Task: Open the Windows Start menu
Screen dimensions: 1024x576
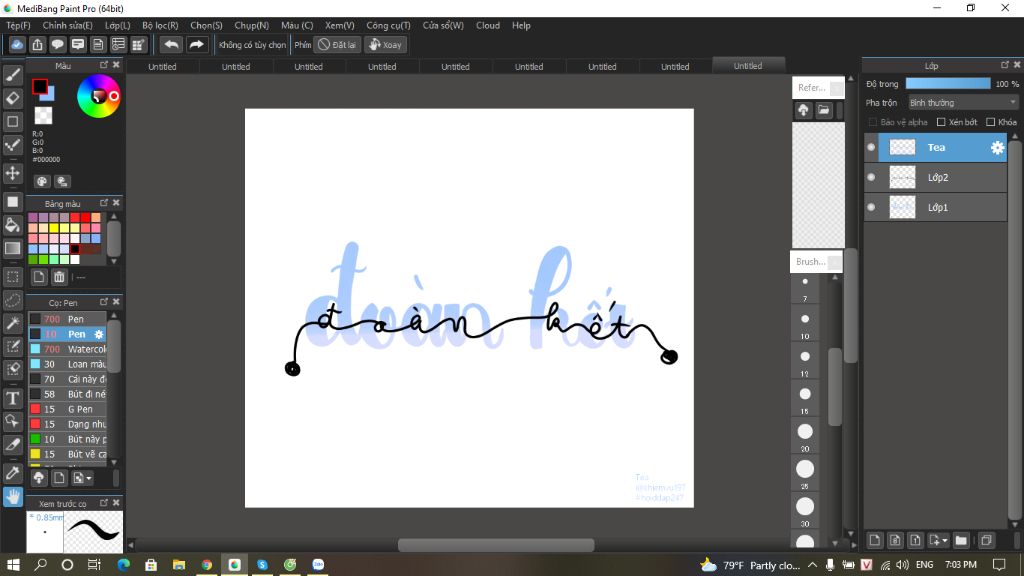Action: point(13,564)
